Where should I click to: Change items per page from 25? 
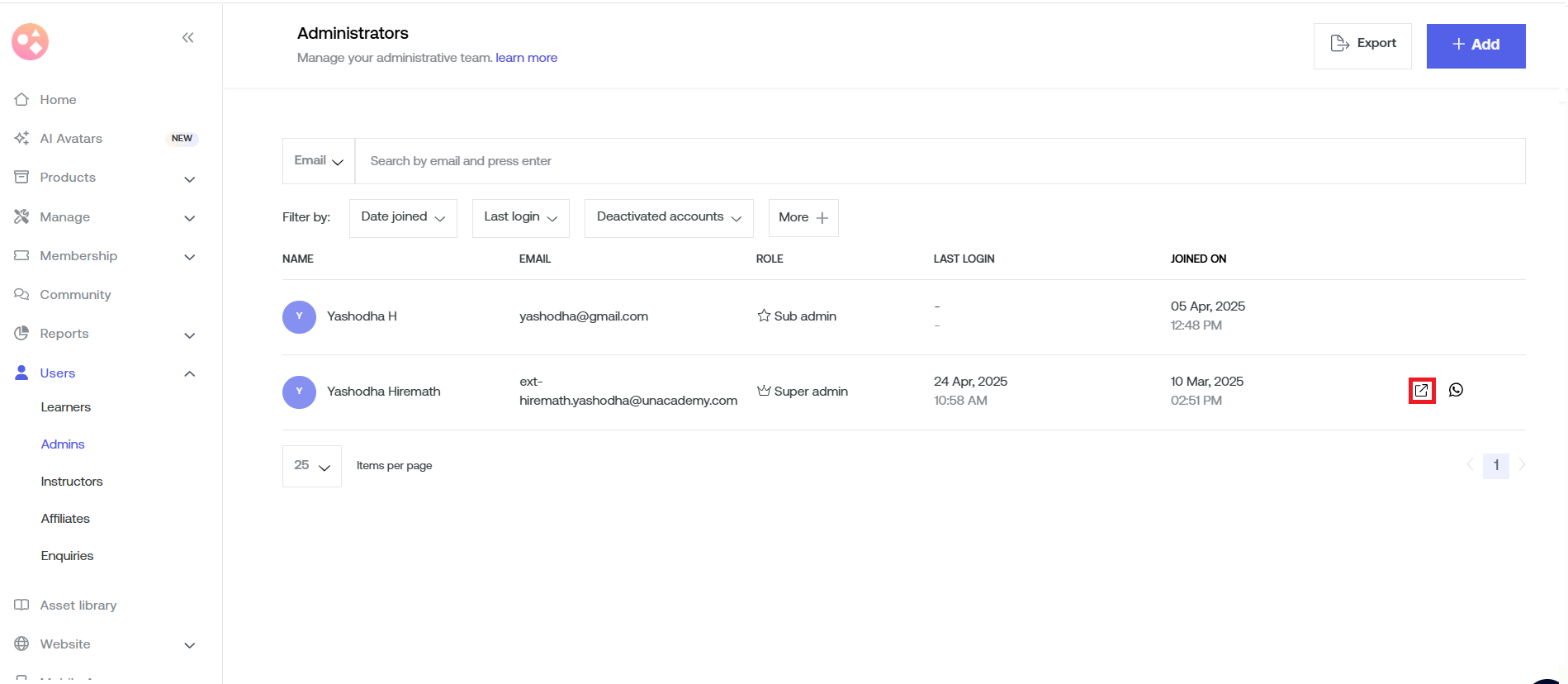[311, 466]
